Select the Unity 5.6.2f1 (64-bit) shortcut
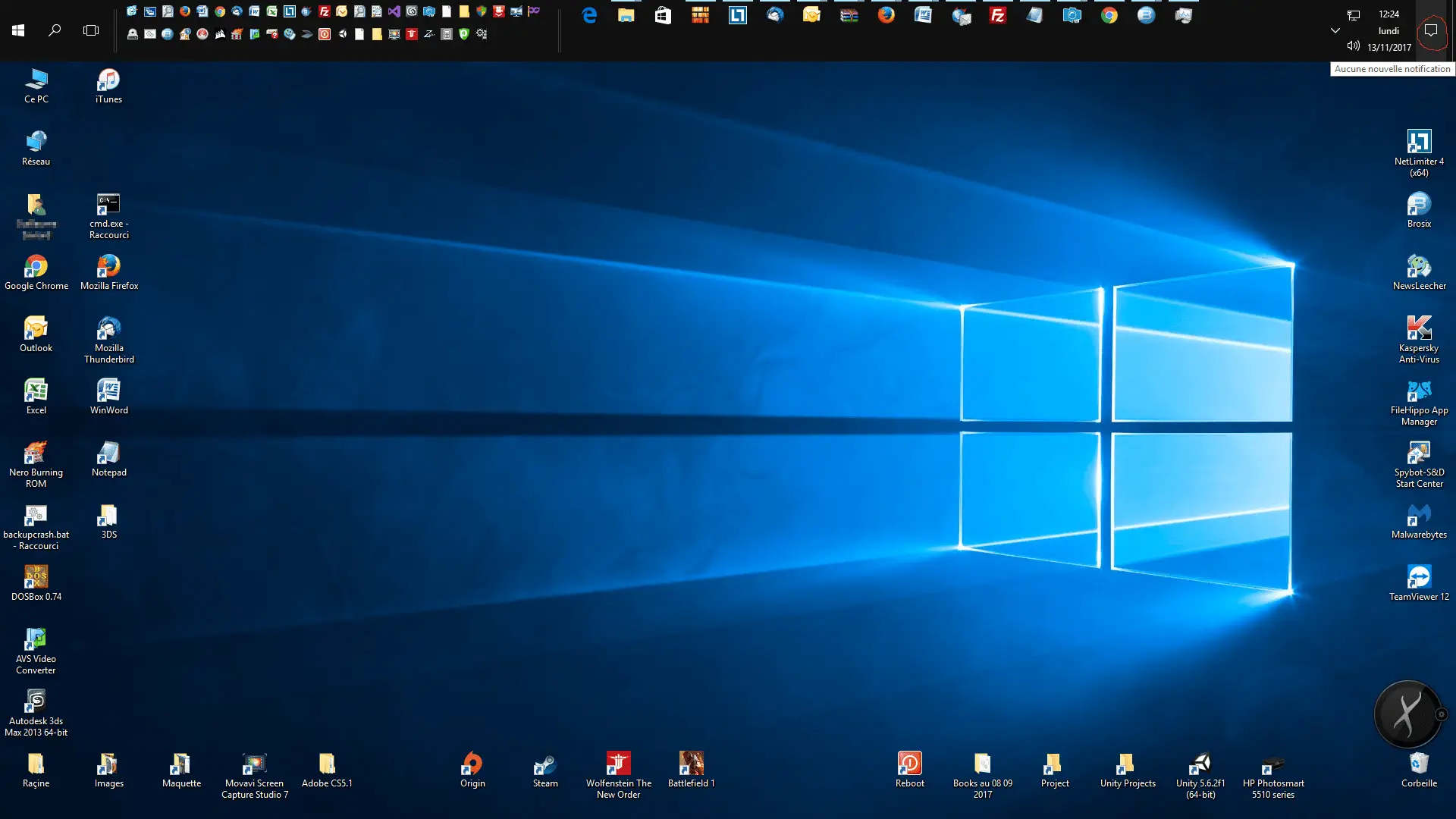 (1200, 776)
